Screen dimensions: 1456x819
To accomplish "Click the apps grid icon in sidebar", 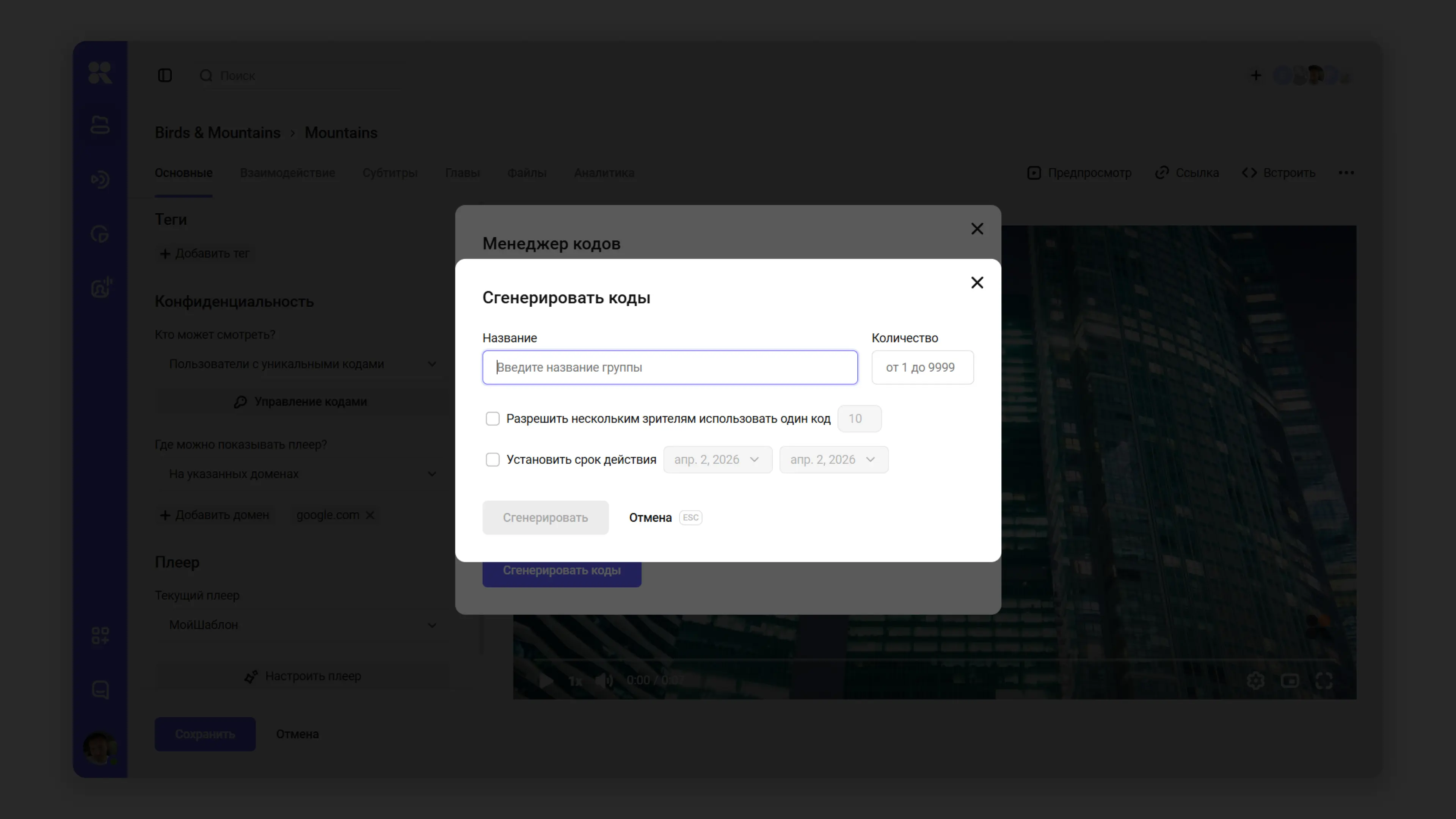I will coord(100,635).
